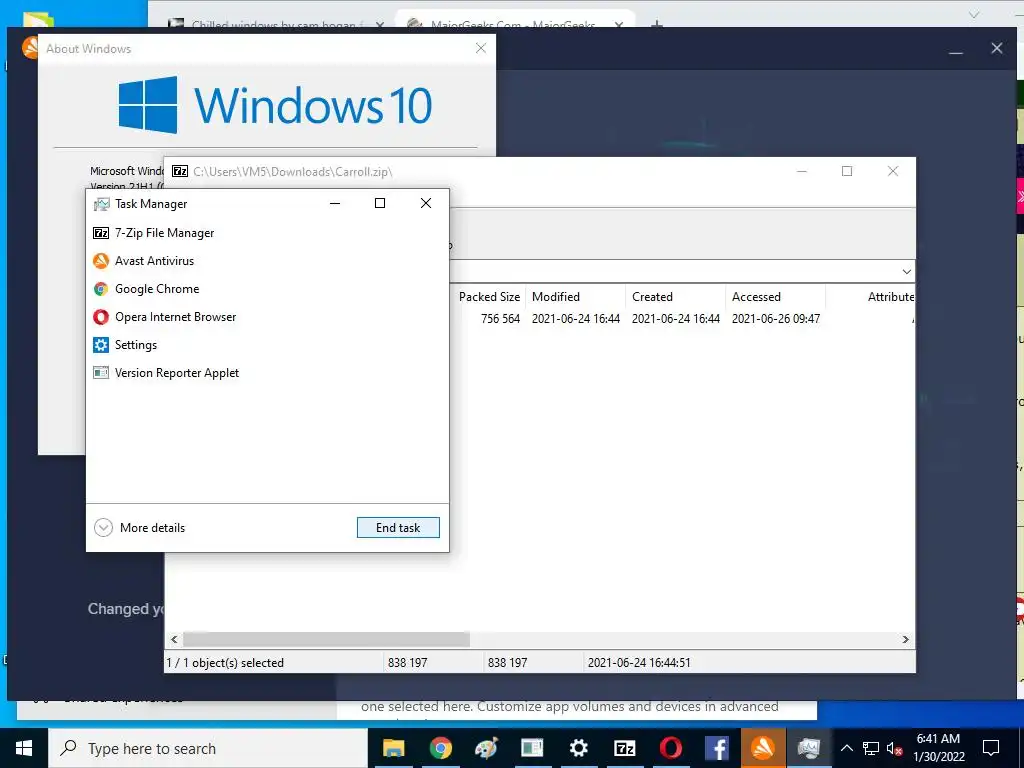
Task: Open Paint from the taskbar
Action: pyautogui.click(x=487, y=748)
